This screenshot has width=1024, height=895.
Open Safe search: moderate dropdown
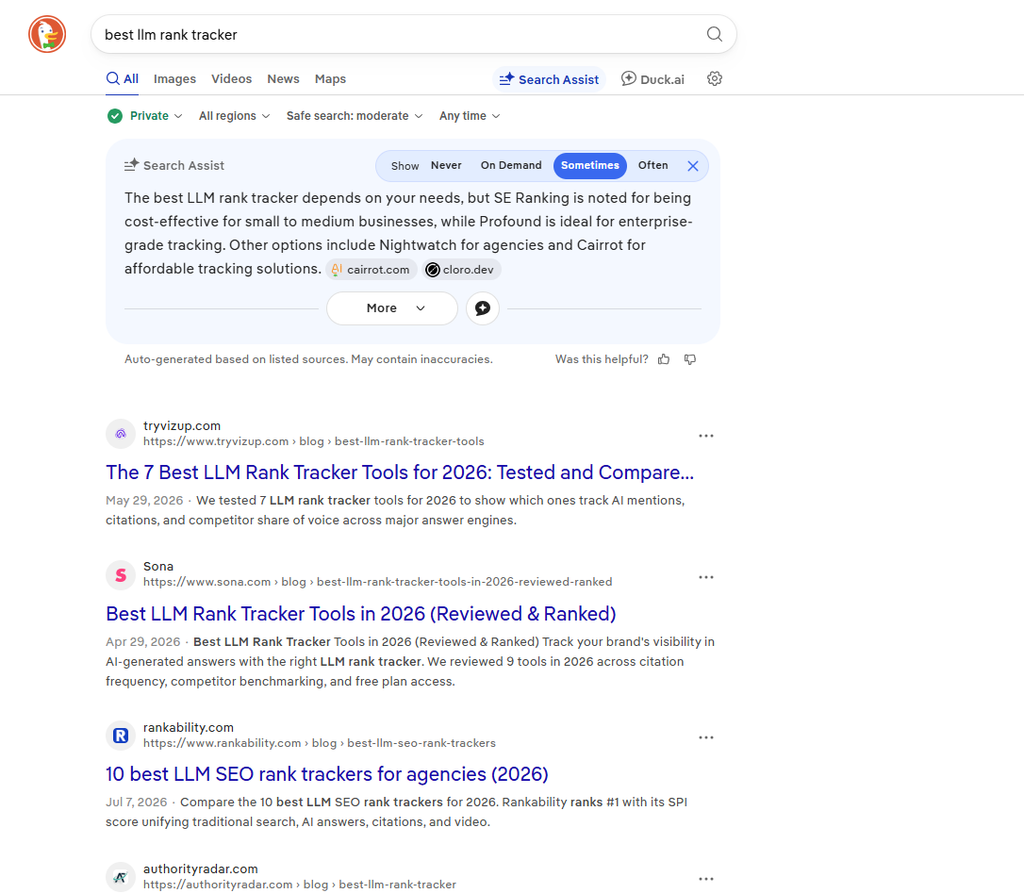coord(355,116)
